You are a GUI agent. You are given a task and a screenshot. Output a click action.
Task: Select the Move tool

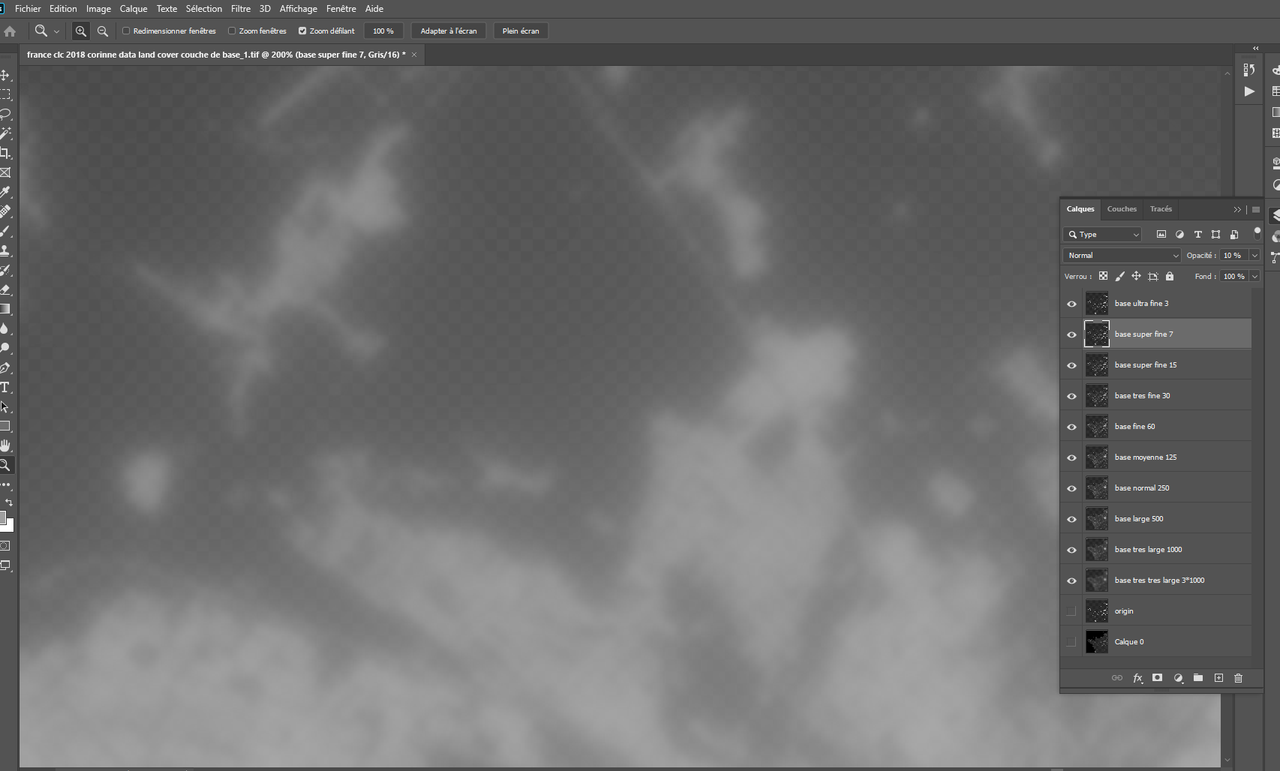tap(5, 75)
